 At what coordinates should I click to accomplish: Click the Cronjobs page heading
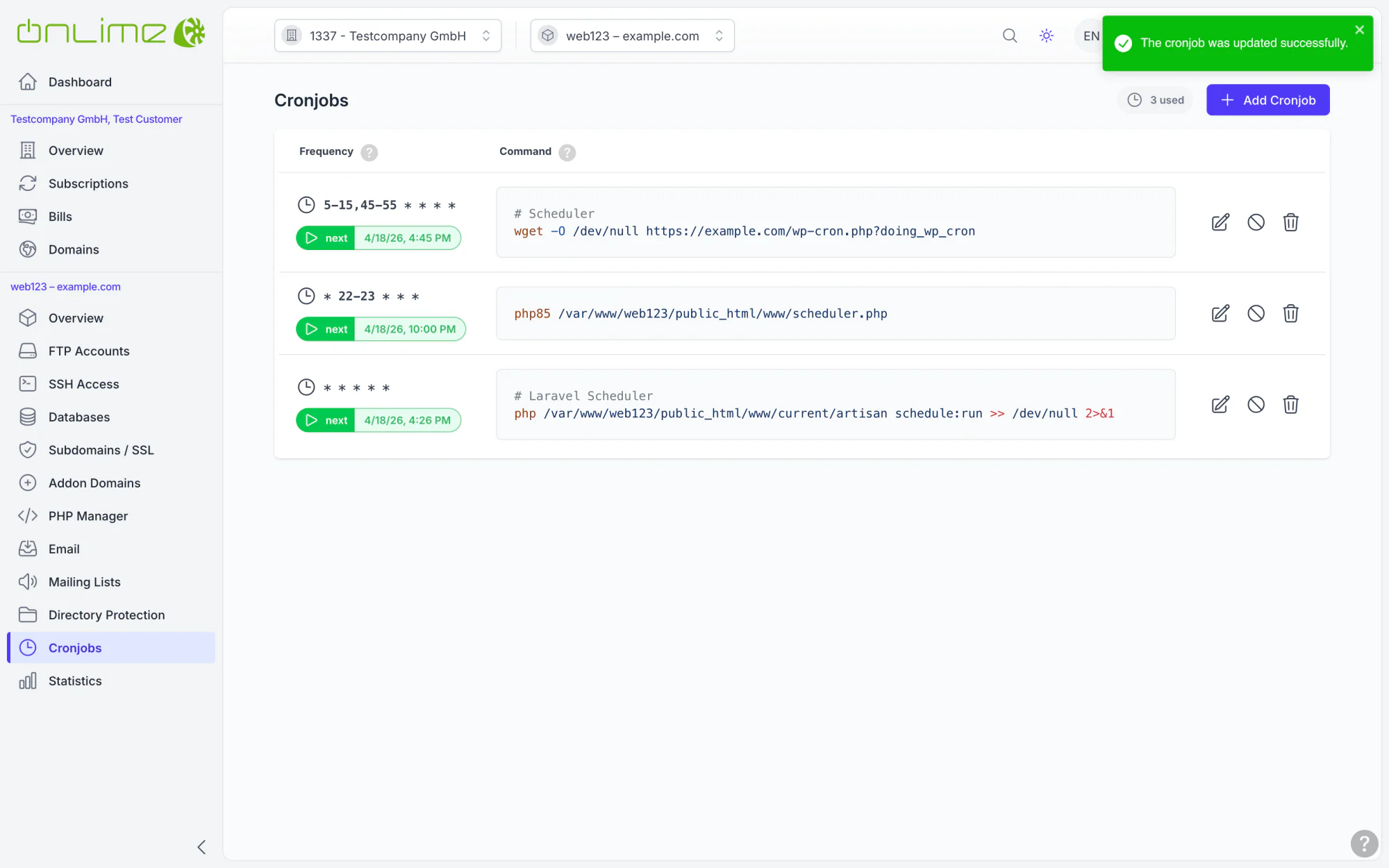tap(311, 100)
